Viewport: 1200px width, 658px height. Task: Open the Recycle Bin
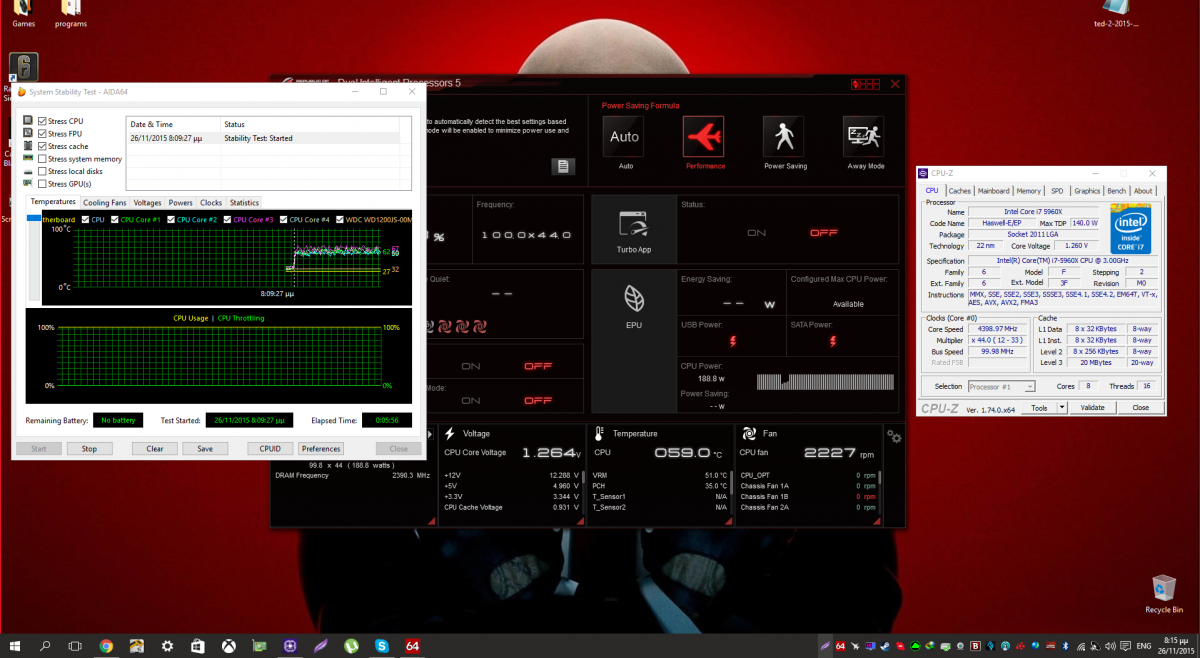pyautogui.click(x=1164, y=593)
